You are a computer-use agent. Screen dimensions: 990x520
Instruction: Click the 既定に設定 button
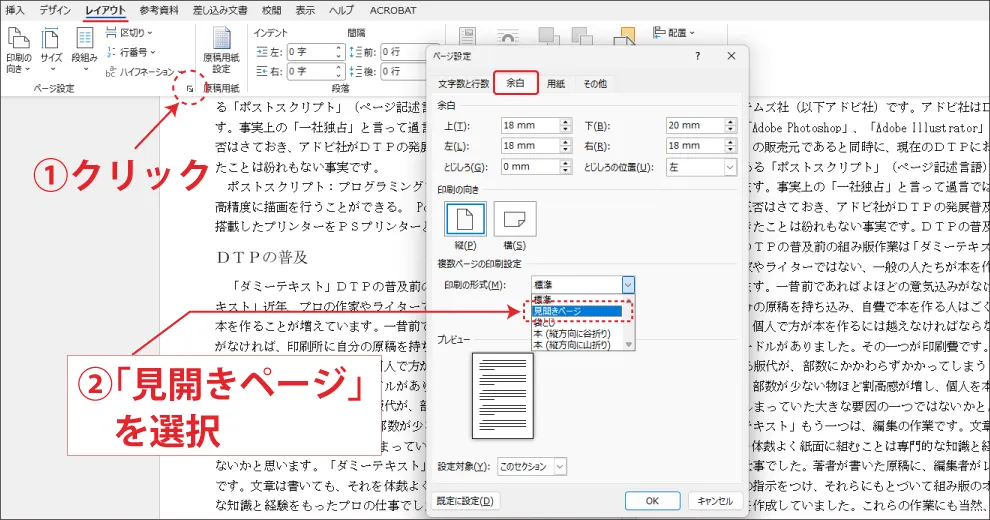click(x=465, y=501)
